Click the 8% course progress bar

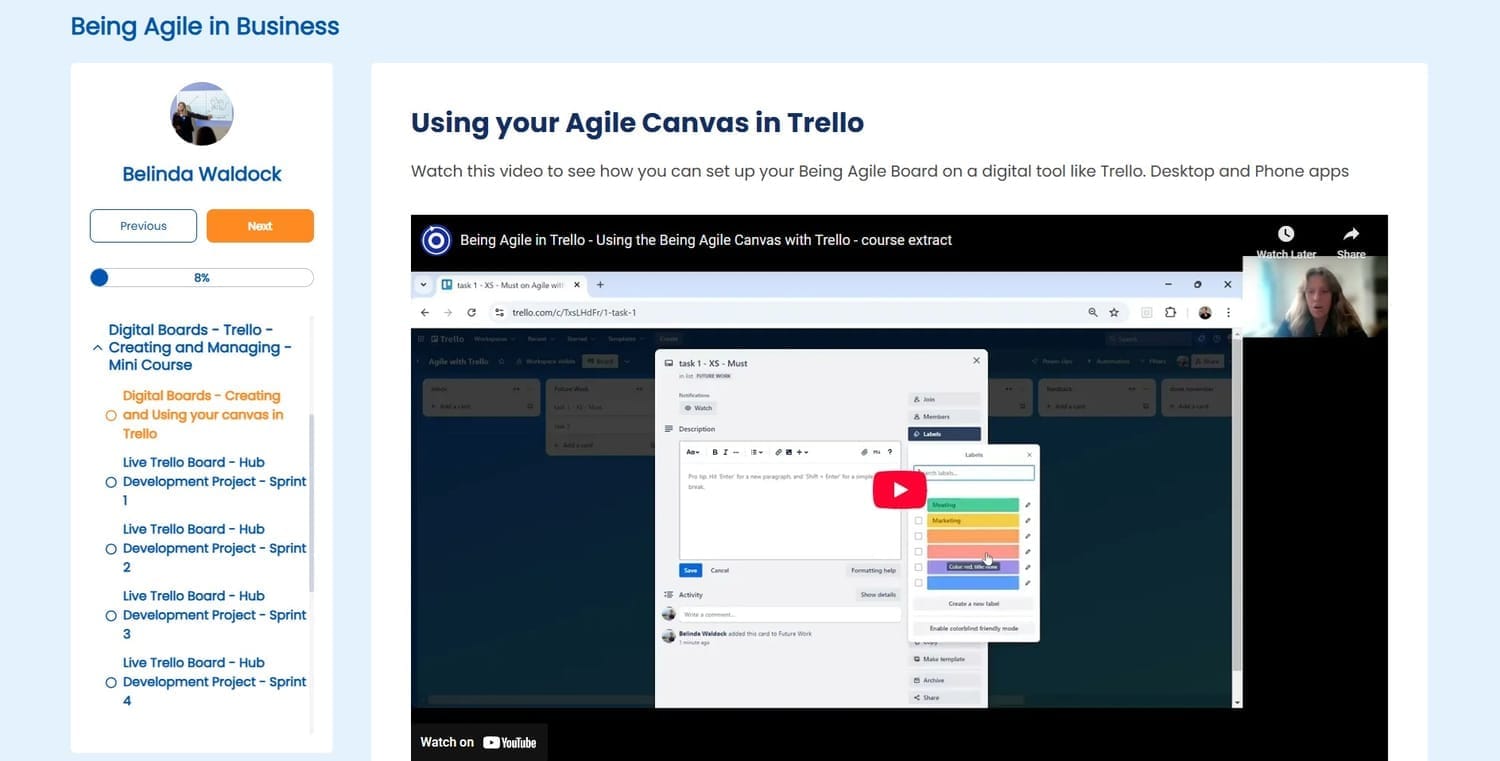202,277
